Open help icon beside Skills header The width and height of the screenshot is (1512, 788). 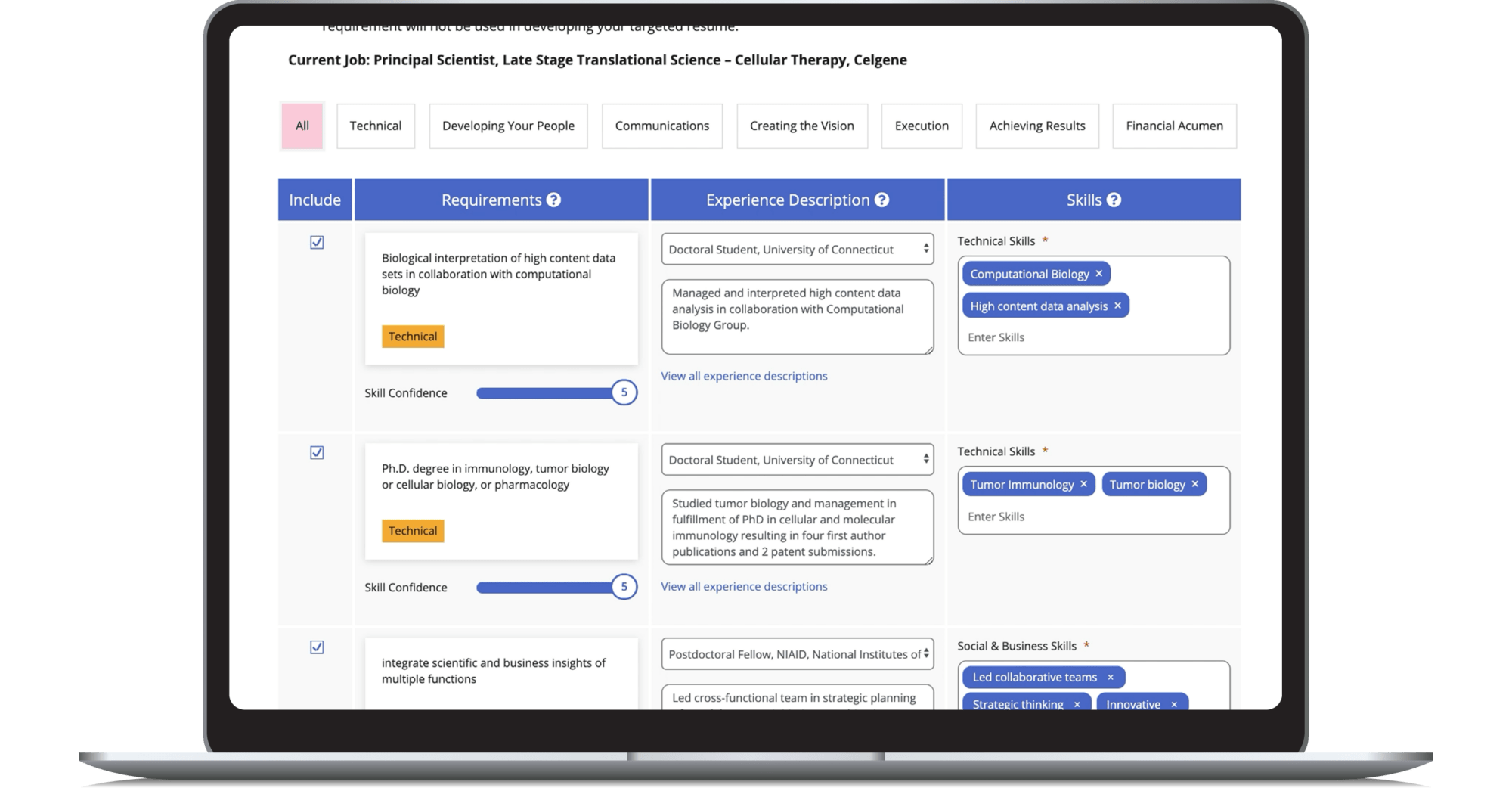coord(1114,200)
